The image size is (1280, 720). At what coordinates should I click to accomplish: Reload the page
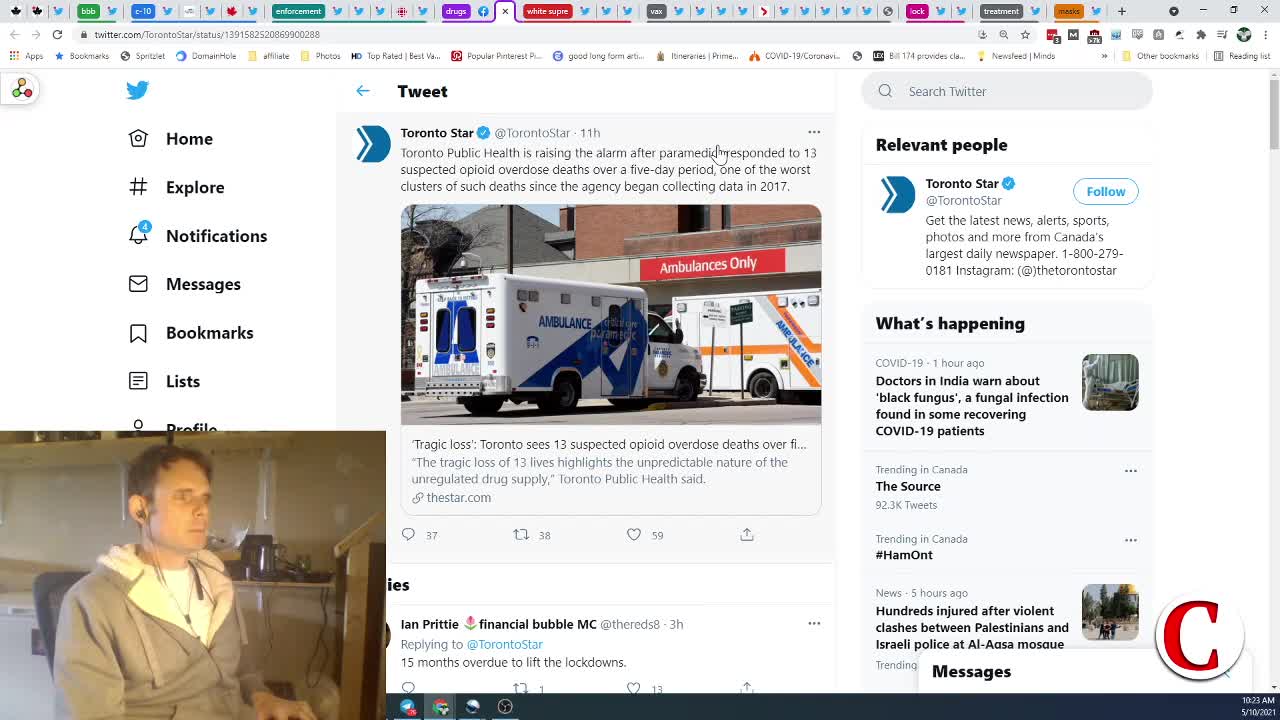57,34
